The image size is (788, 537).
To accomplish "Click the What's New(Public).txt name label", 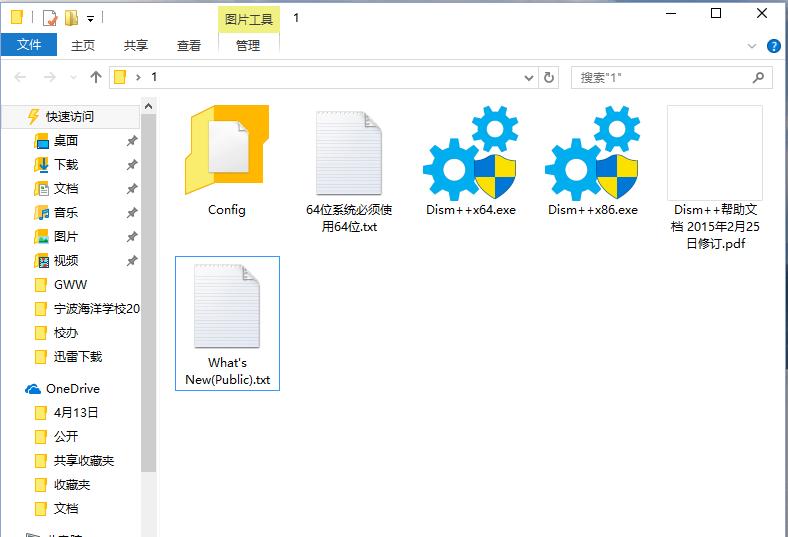I will pyautogui.click(x=228, y=371).
